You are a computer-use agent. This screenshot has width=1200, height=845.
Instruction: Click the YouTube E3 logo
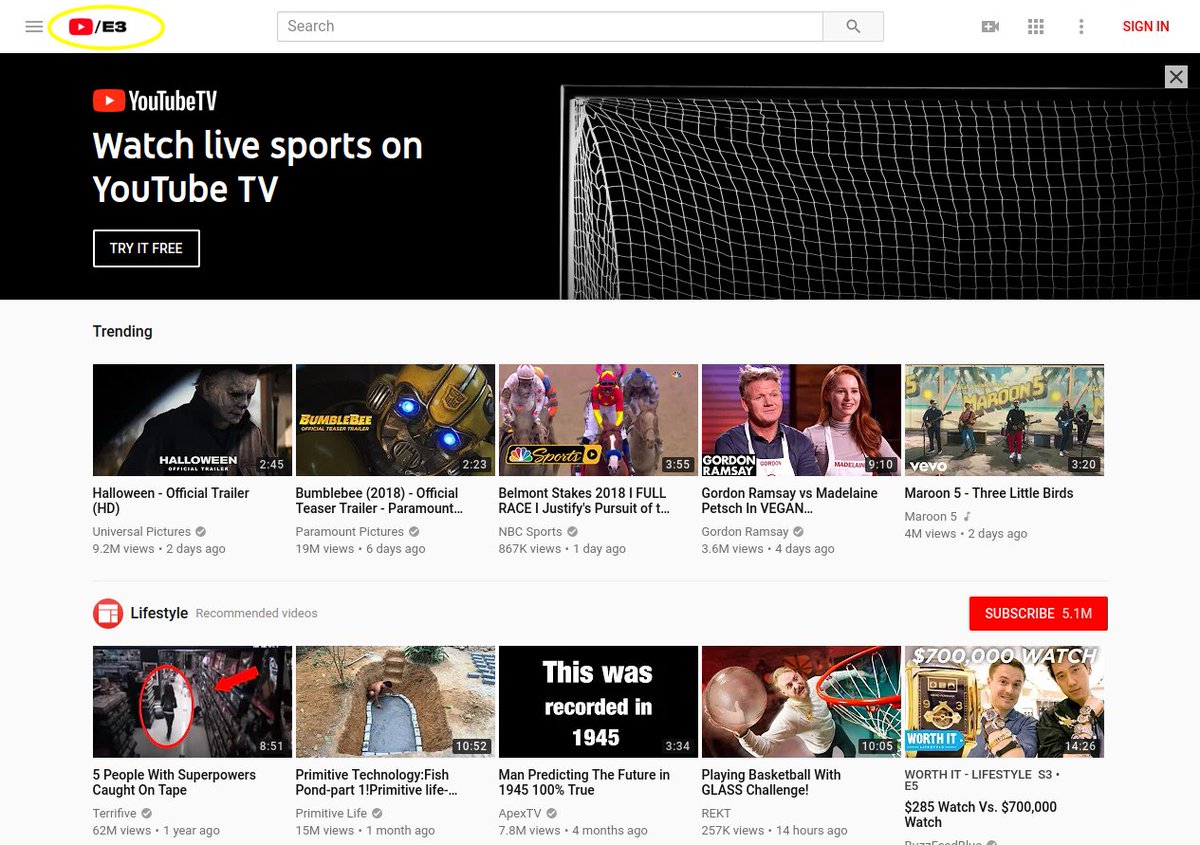click(x=98, y=27)
